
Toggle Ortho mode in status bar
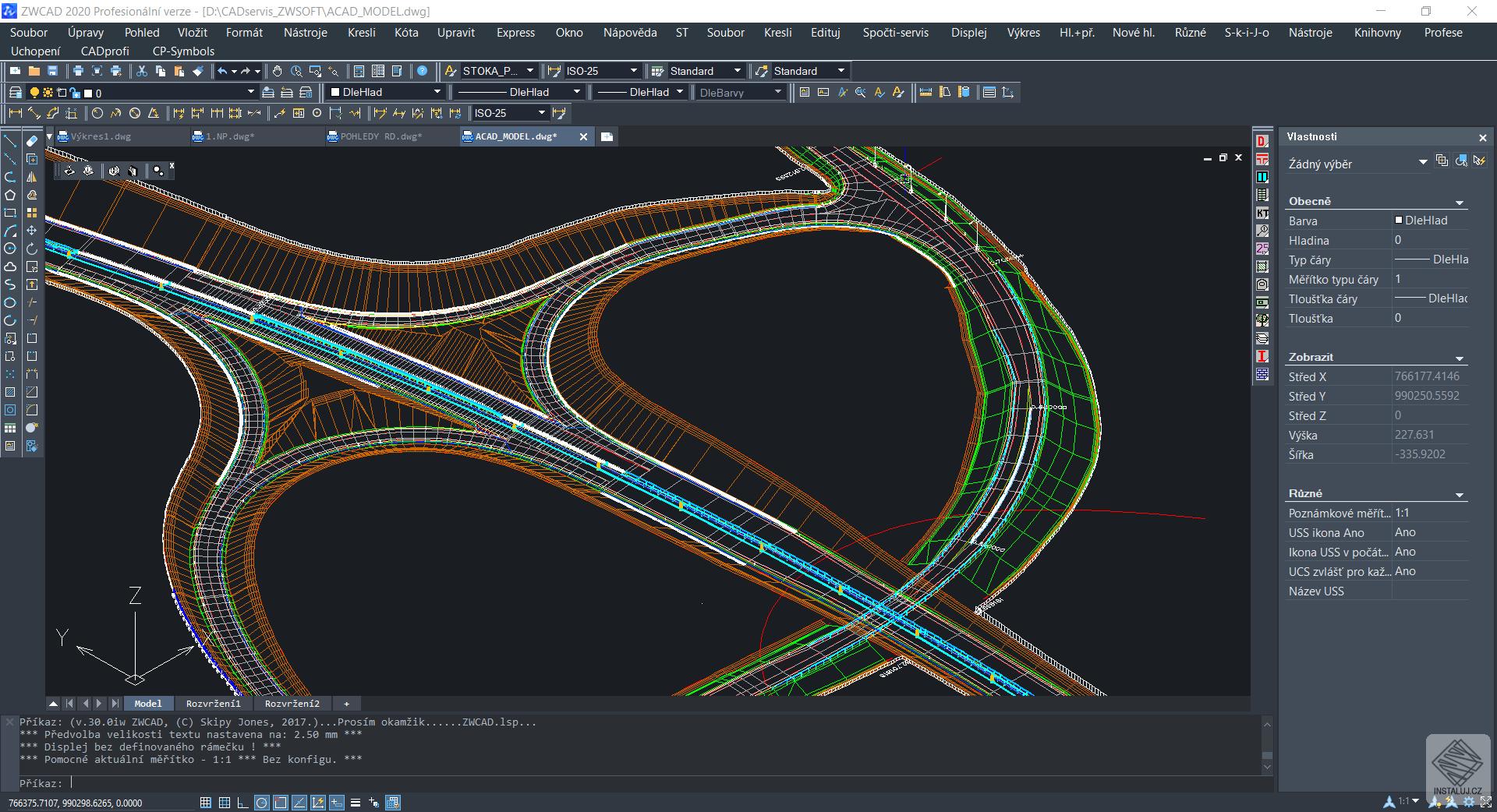(x=242, y=803)
